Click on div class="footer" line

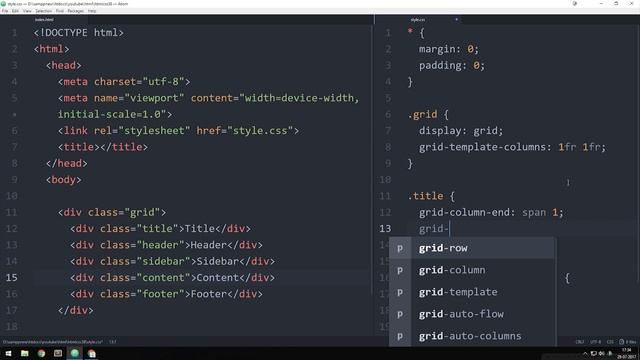pos(167,294)
